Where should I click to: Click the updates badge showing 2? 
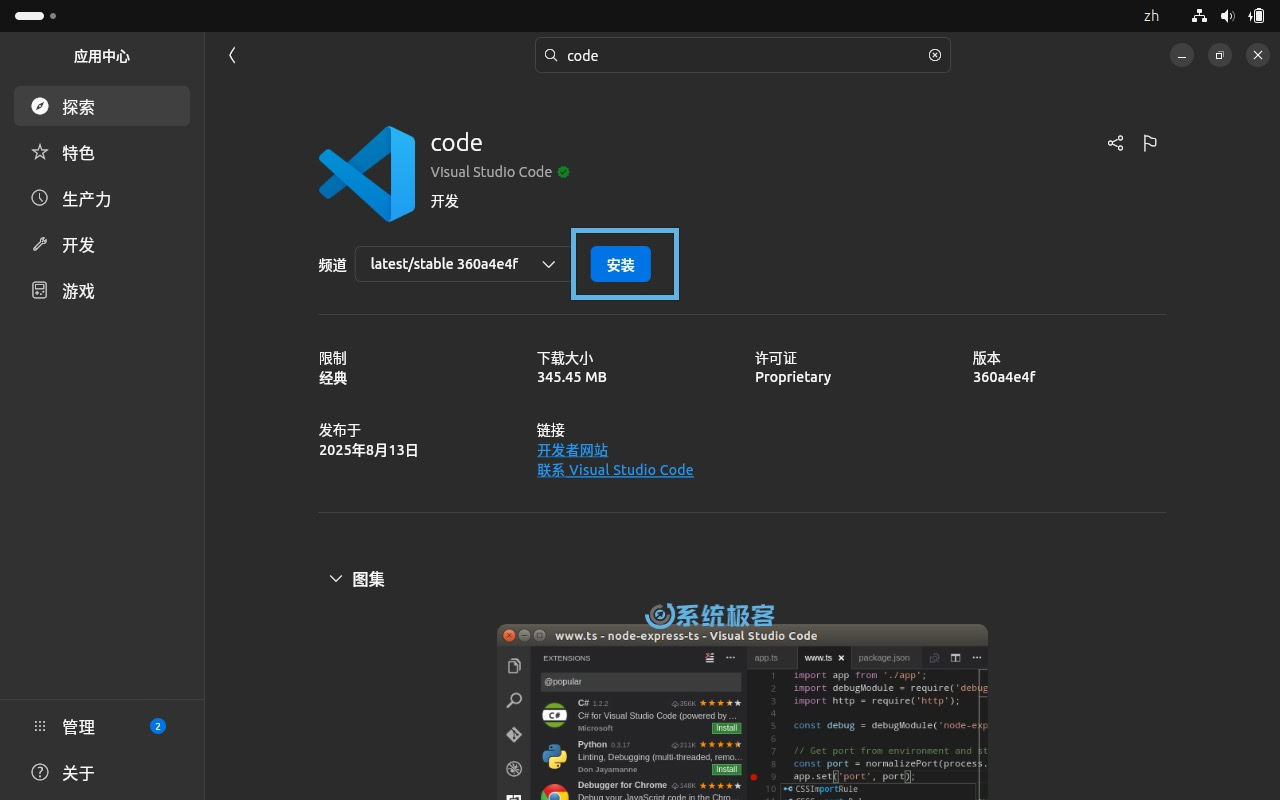(x=158, y=726)
